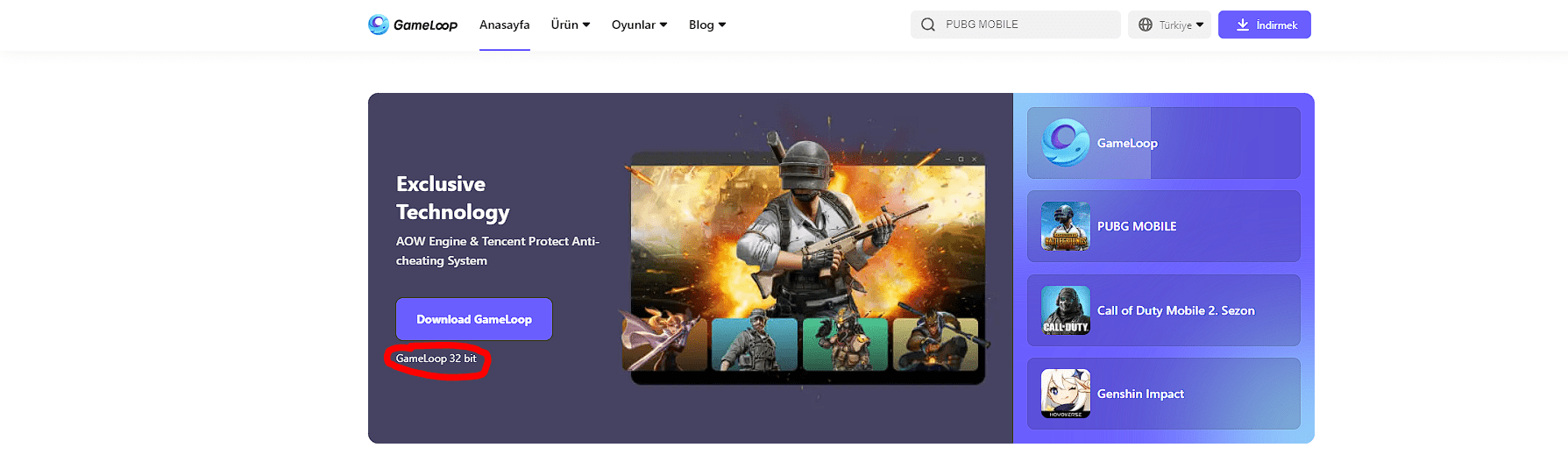Click the fourth yellow thumbnail in banner
This screenshot has height=469, width=1568.
936,344
